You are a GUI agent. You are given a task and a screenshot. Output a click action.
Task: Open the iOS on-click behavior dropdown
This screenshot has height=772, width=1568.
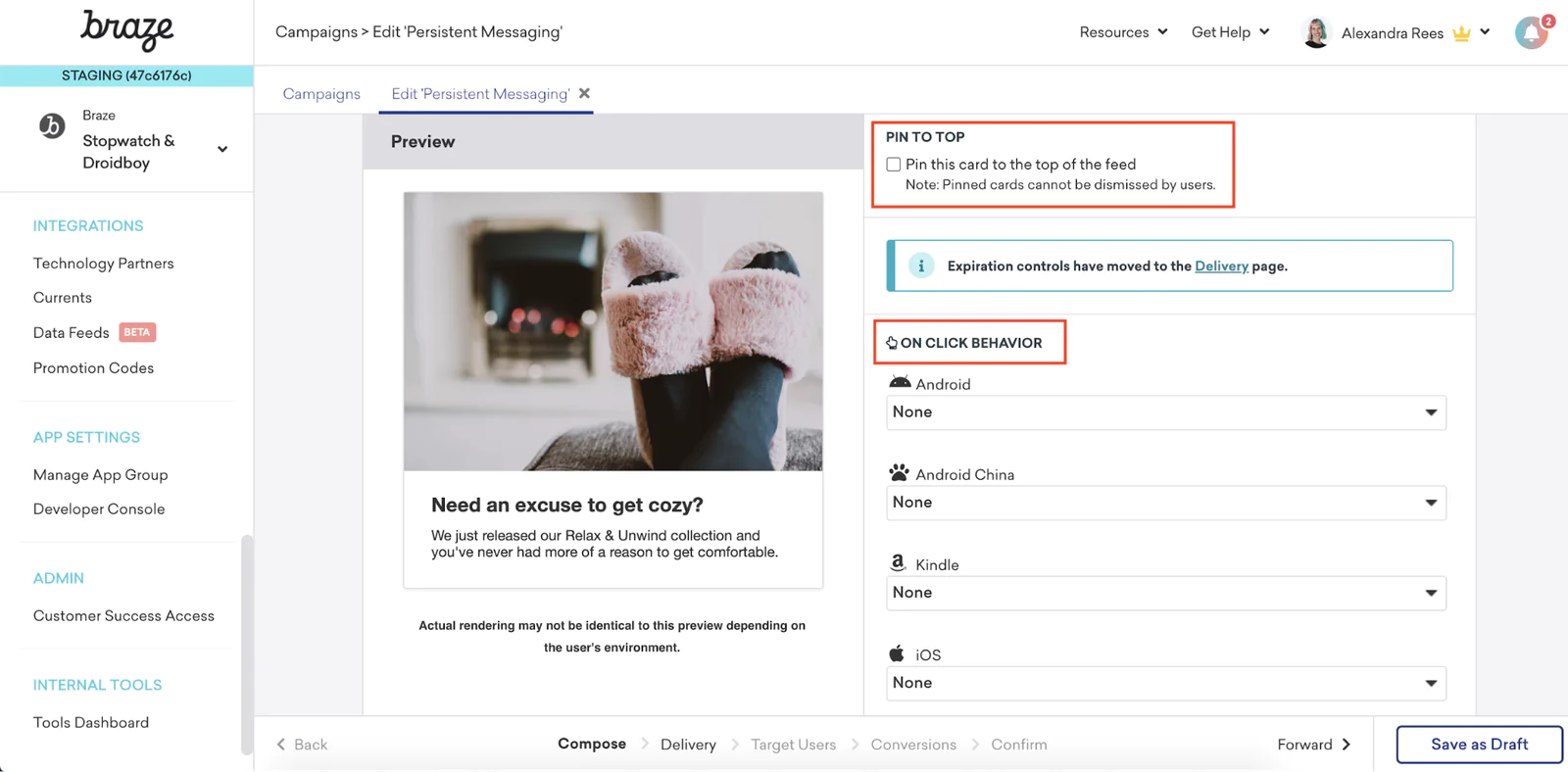[1165, 683]
